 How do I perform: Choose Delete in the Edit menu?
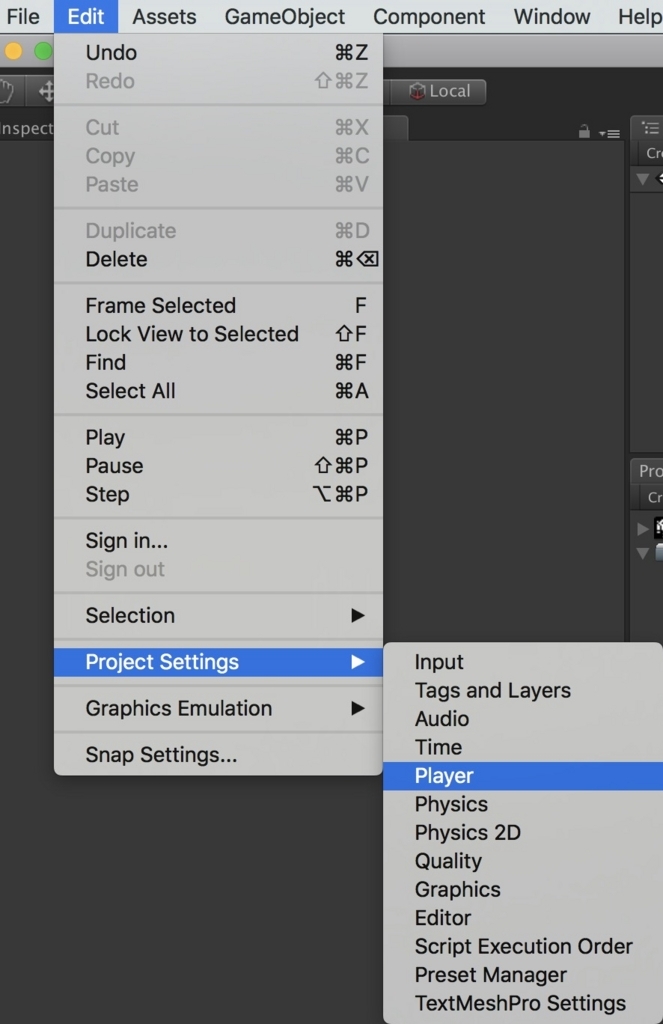218,259
